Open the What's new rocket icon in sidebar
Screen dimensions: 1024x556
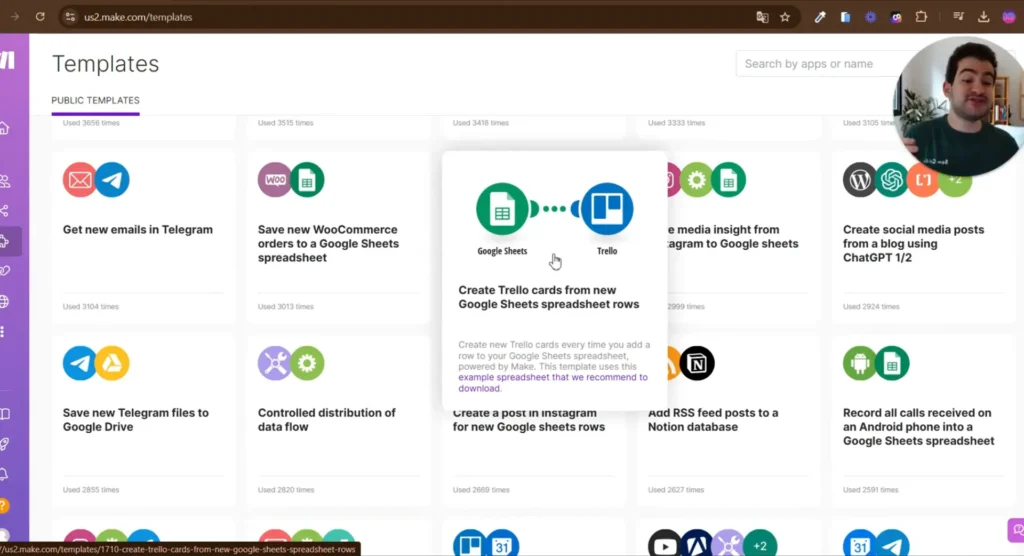[5, 444]
